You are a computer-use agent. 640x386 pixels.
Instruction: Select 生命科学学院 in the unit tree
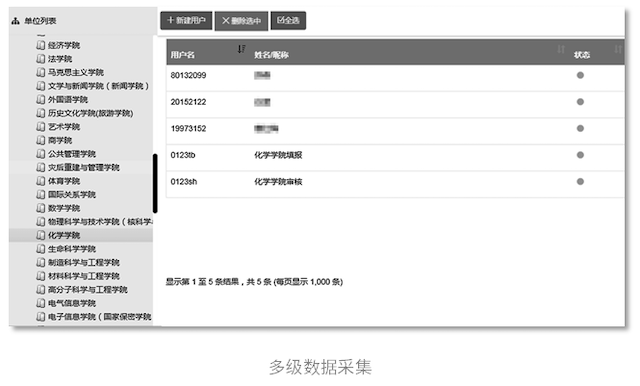pyautogui.click(x=72, y=249)
